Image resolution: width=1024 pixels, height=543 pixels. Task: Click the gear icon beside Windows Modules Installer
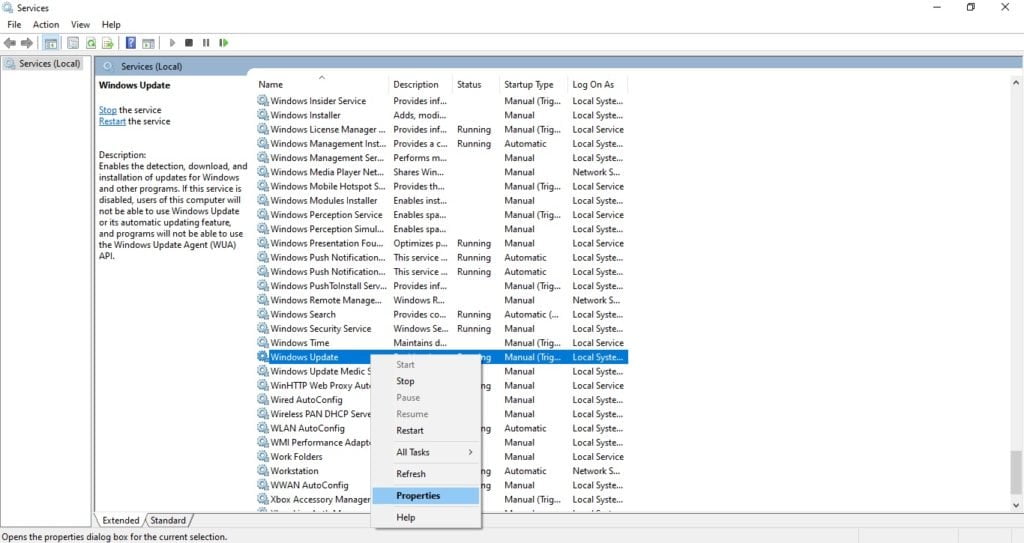pyautogui.click(x=263, y=201)
